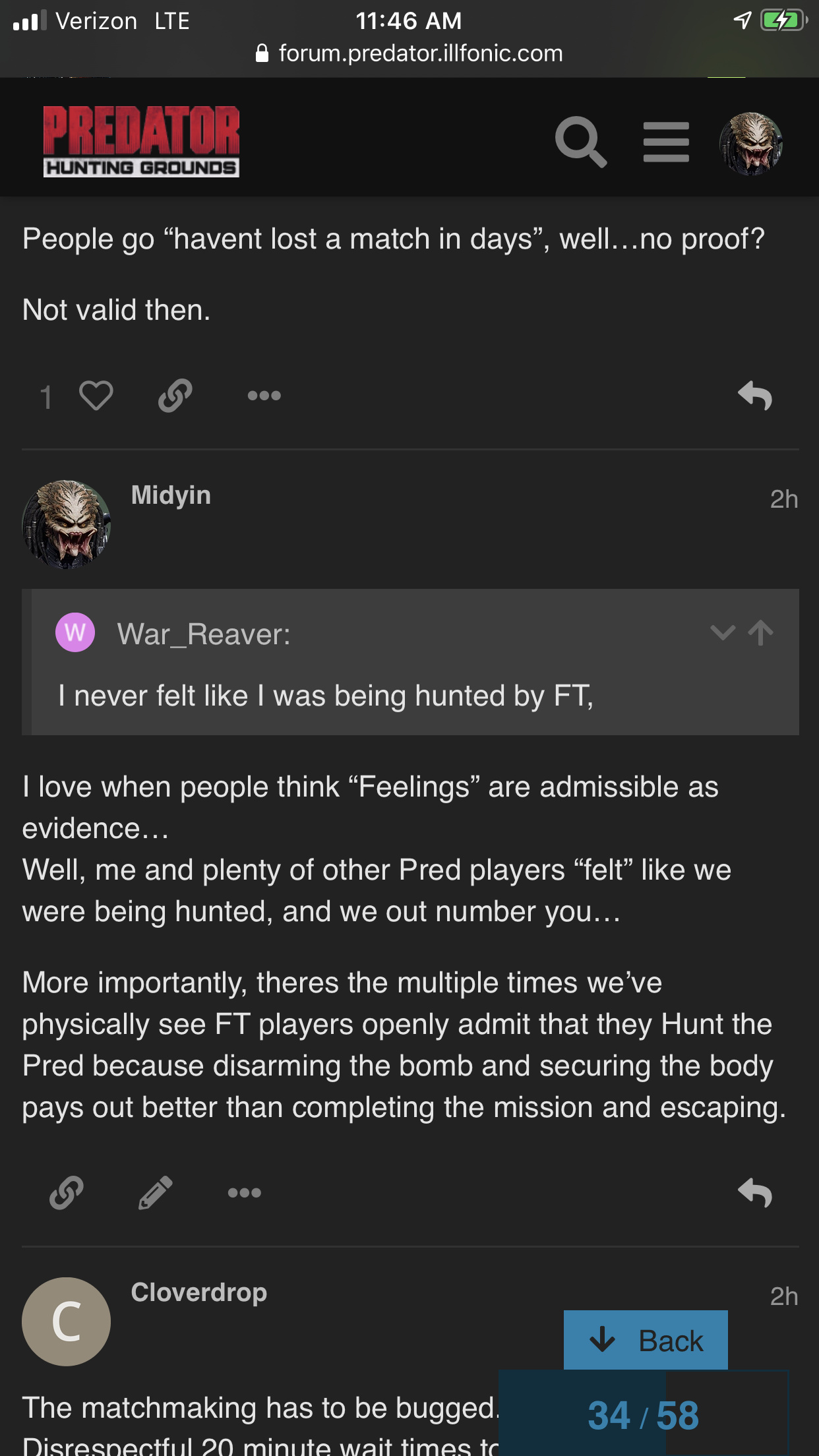The height and width of the screenshot is (1456, 819).
Task: Open the 34 / 58 topic progress bar
Action: [x=643, y=1415]
